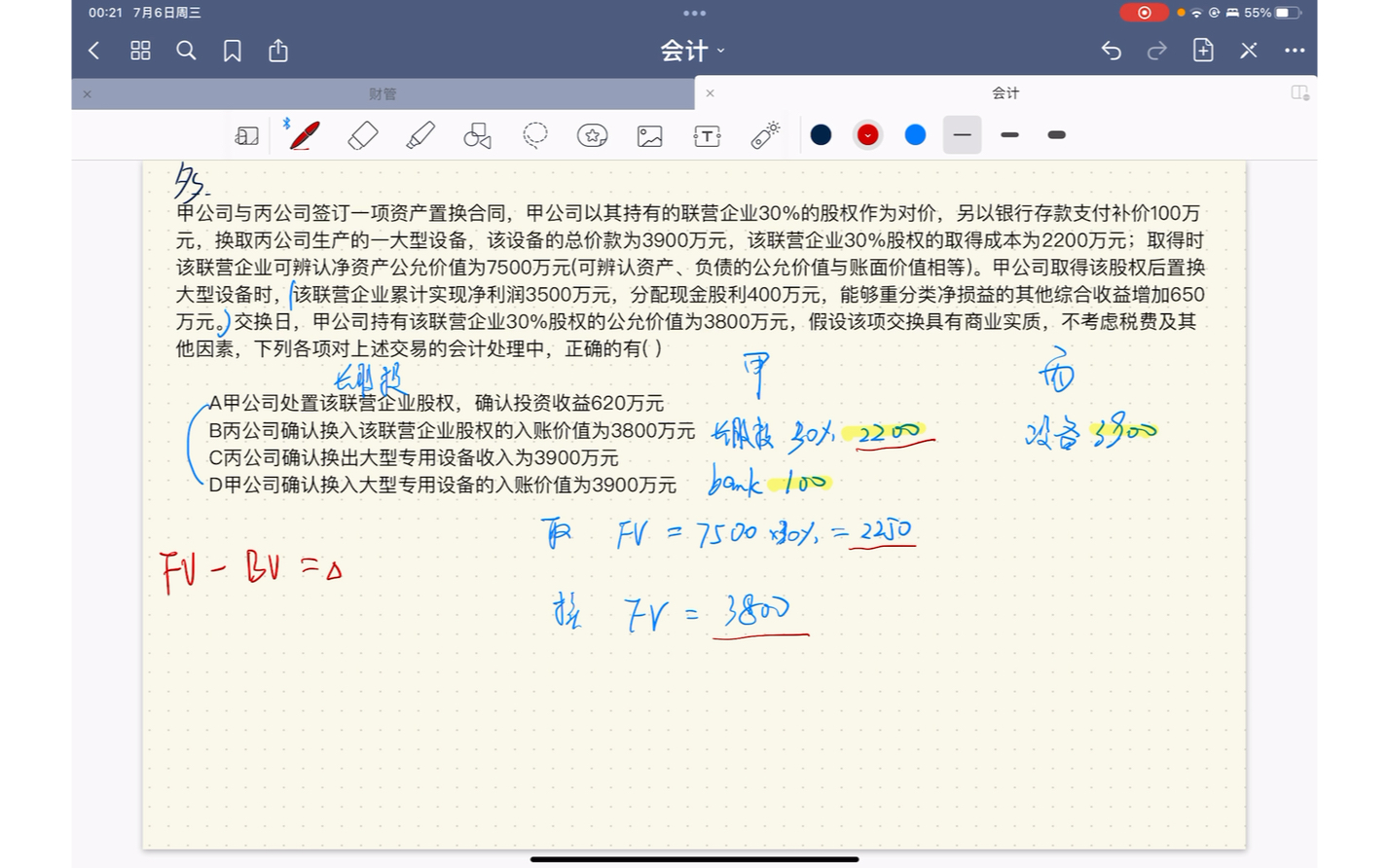This screenshot has width=1389, height=868.
Task: Open the red pen color options chevron
Action: 867,135
